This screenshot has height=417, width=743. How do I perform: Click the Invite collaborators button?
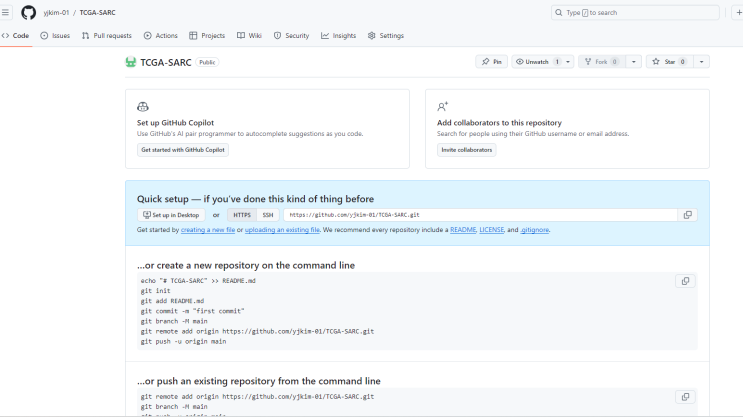click(466, 150)
